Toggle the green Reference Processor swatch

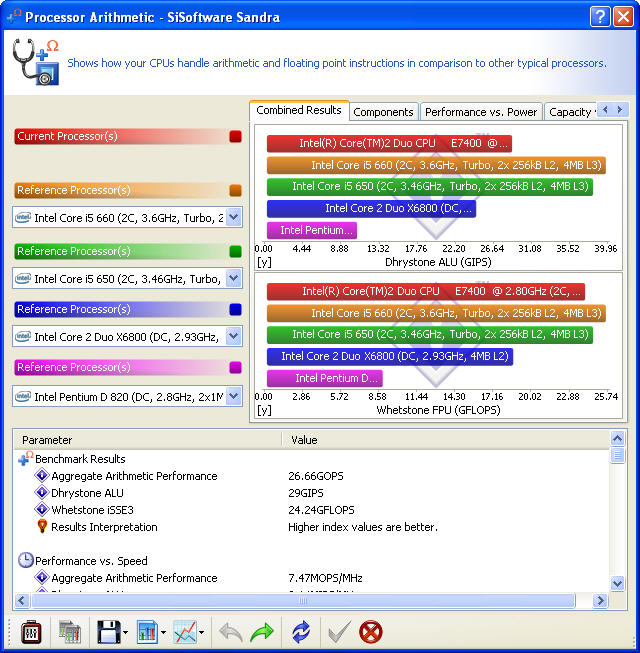point(235,251)
